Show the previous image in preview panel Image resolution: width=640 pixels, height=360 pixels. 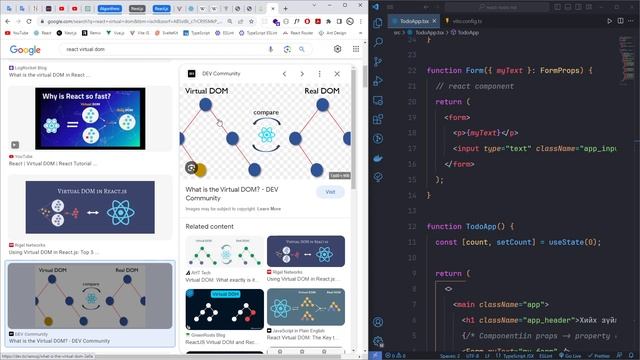[284, 74]
